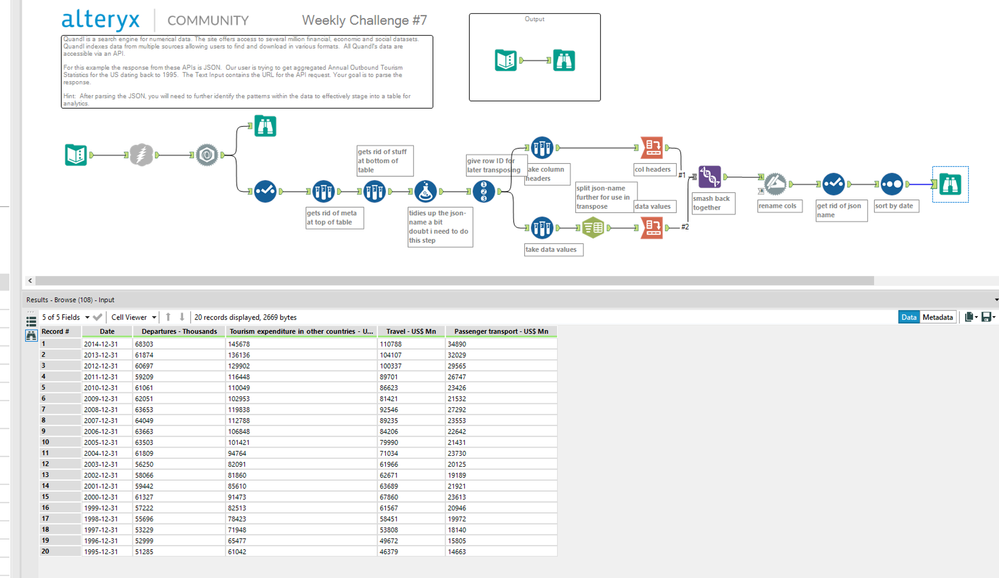The height and width of the screenshot is (578, 999).
Task: Select the Record ID tool
Action: 484,191
